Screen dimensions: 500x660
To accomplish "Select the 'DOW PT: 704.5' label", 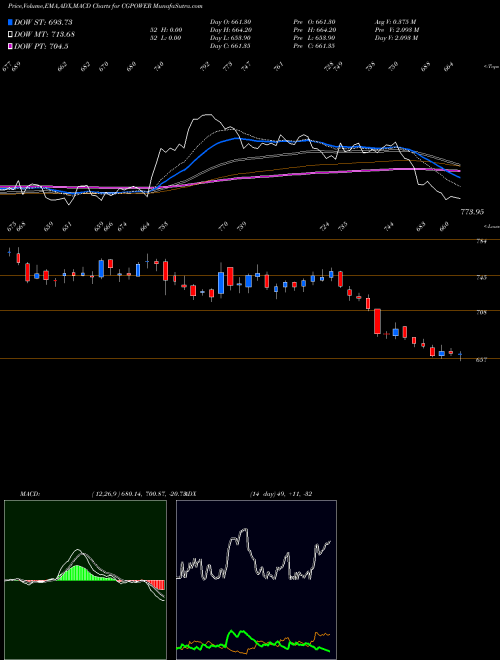I will tap(41, 46).
